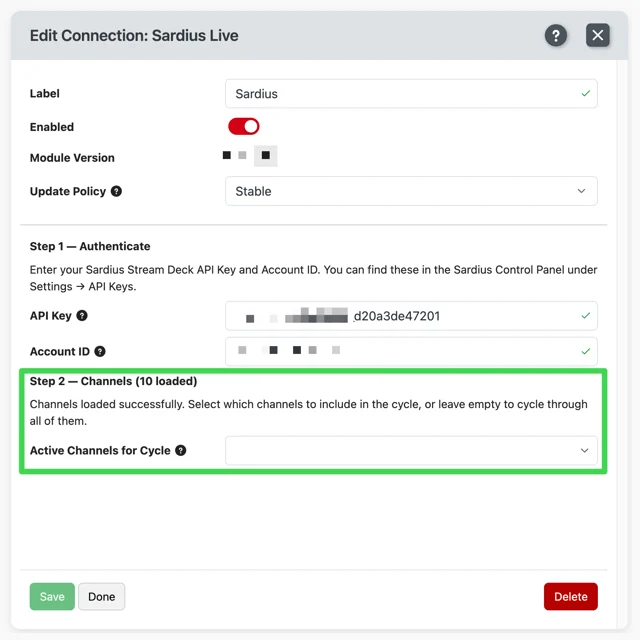Click into the API Key input field
Viewport: 640px width, 640px height.
click(x=411, y=316)
